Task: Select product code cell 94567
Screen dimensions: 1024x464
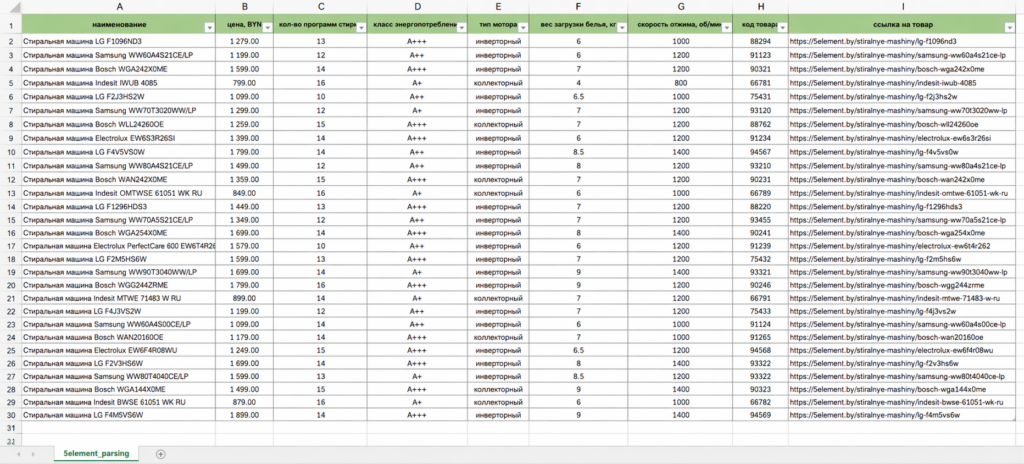Action: (760, 152)
